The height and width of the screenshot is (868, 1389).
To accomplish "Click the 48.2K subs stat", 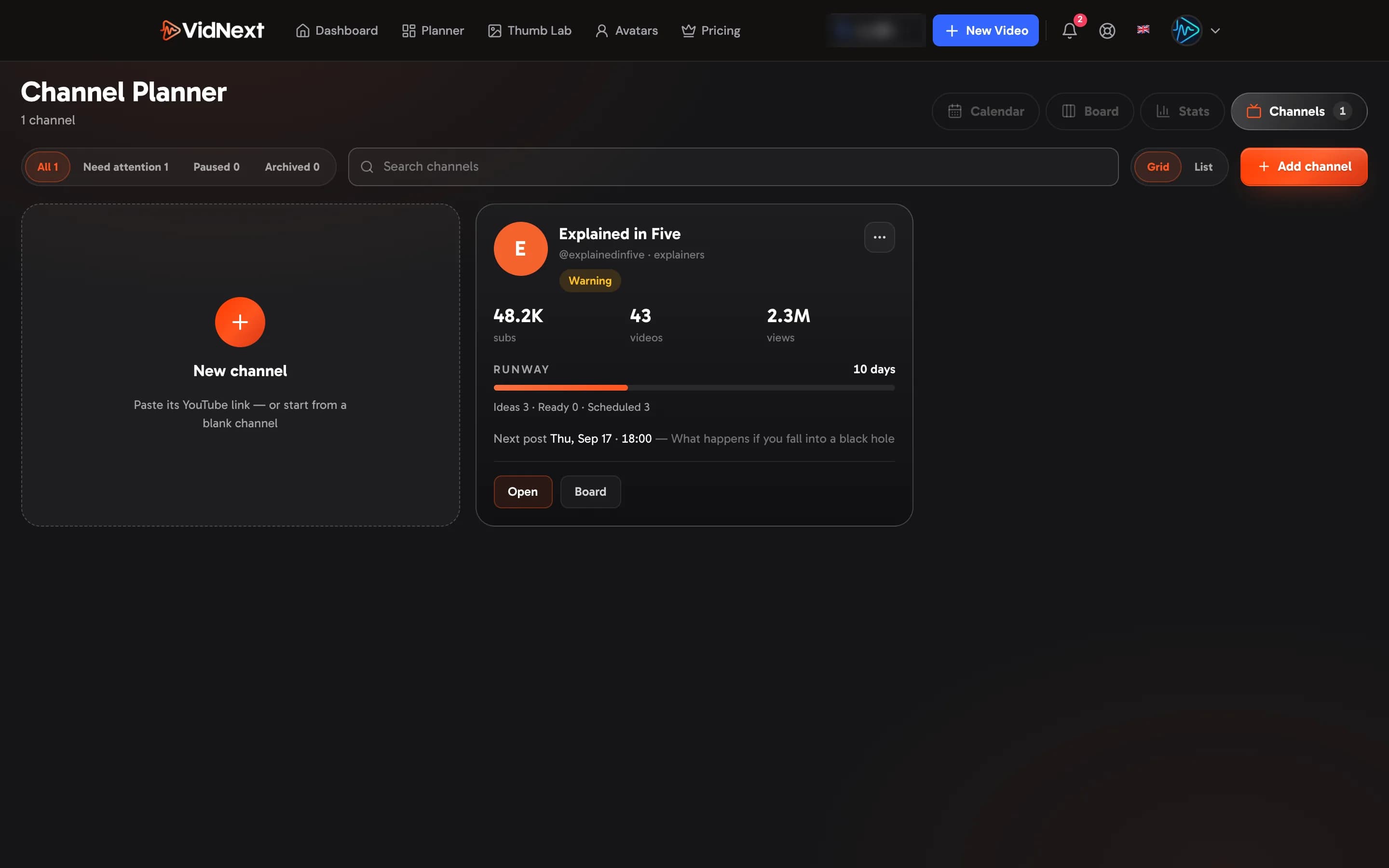I will click(x=517, y=325).
